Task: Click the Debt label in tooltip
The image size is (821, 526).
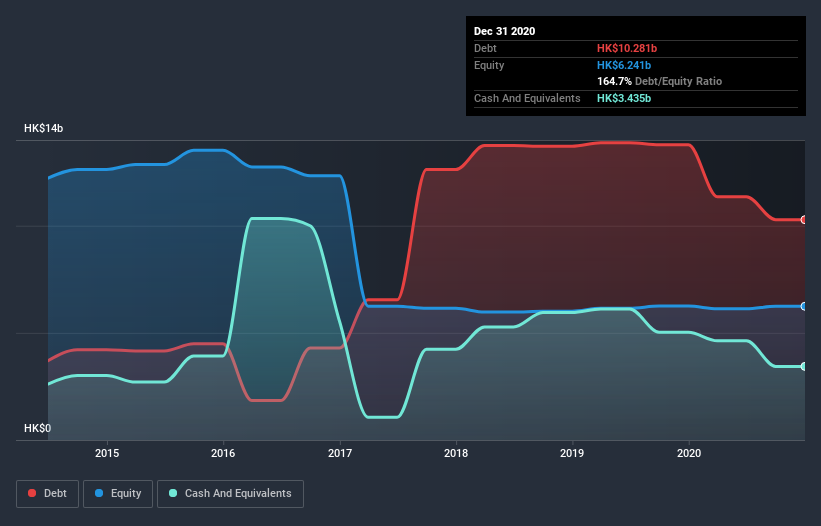Action: [485, 48]
